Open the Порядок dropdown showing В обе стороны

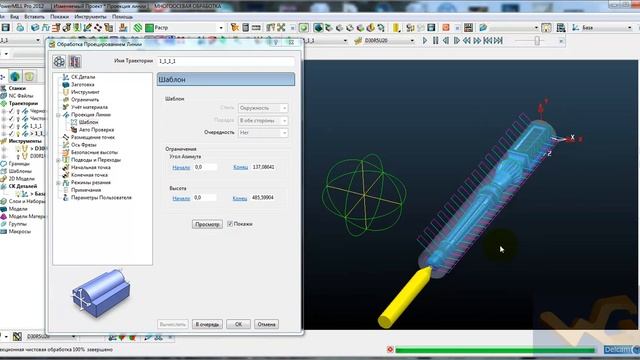click(263, 120)
